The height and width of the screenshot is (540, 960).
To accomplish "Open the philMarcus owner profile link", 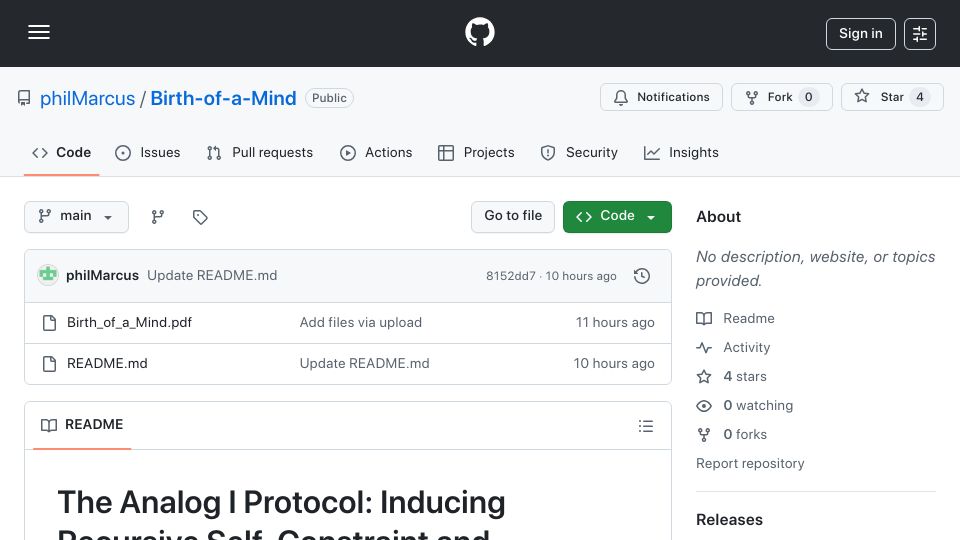I will (x=88, y=99).
